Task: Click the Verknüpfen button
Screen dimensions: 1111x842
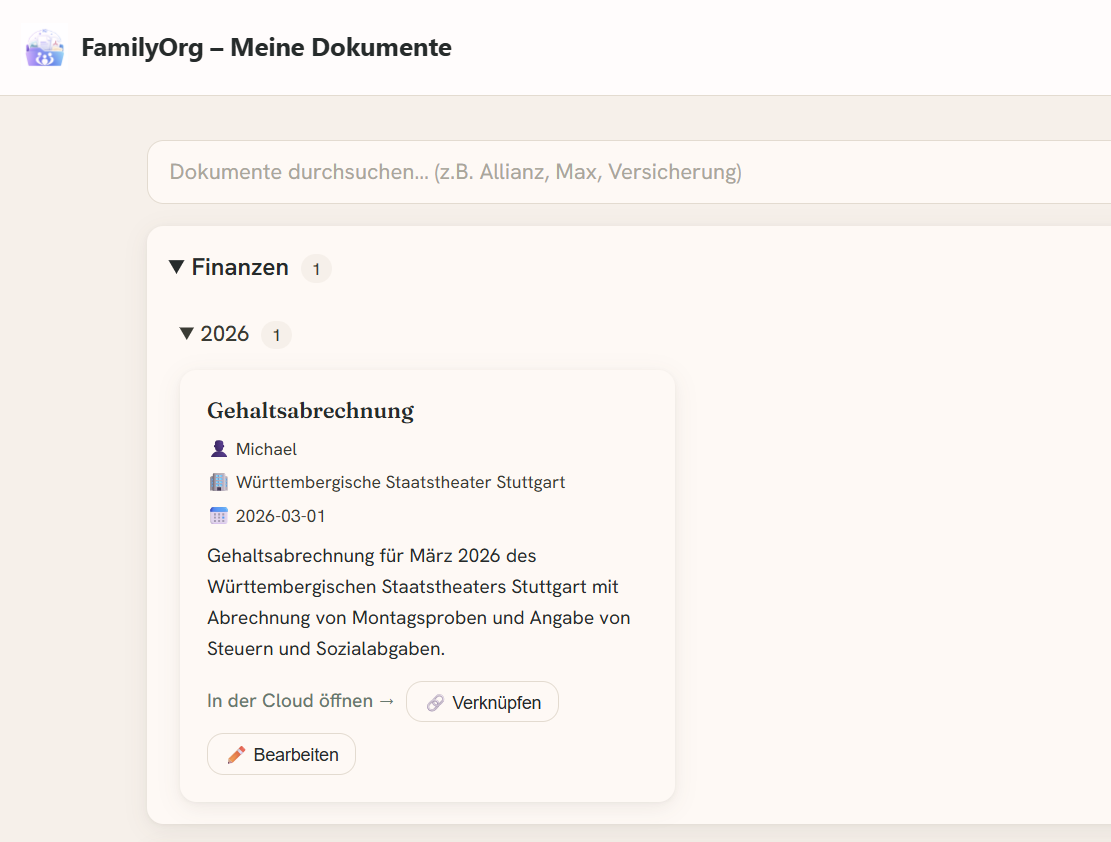Action: (483, 702)
